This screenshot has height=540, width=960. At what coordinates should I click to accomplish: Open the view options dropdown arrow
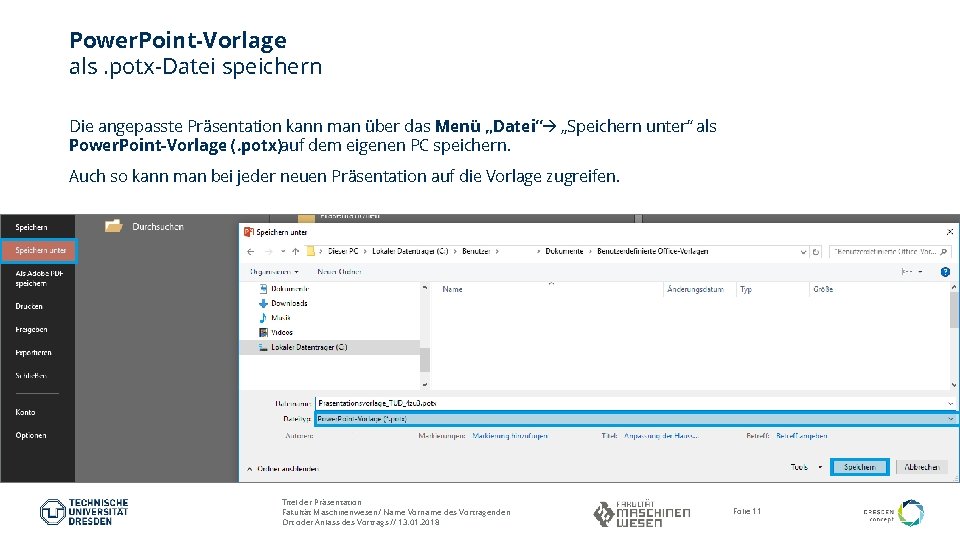pyautogui.click(x=920, y=271)
